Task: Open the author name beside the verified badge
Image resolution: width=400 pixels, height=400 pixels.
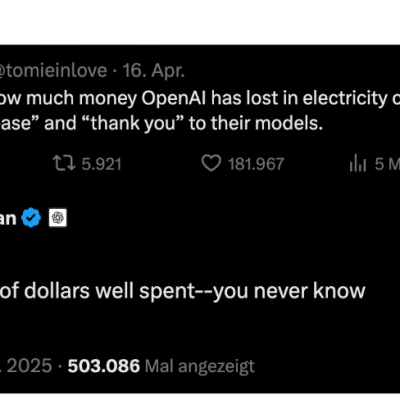Action: 8,219
